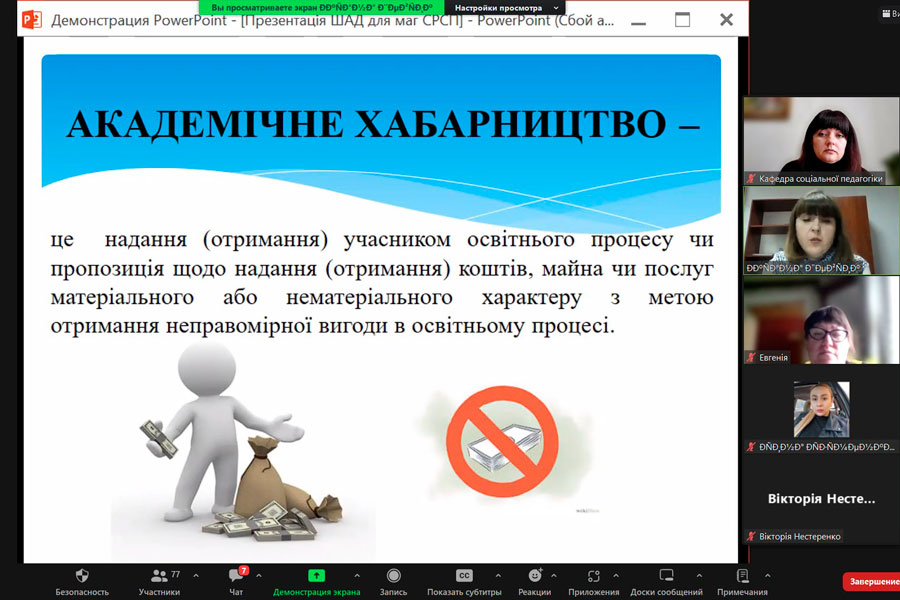Open the Security (Безопасность) shield icon
The image size is (900, 600).
82,575
